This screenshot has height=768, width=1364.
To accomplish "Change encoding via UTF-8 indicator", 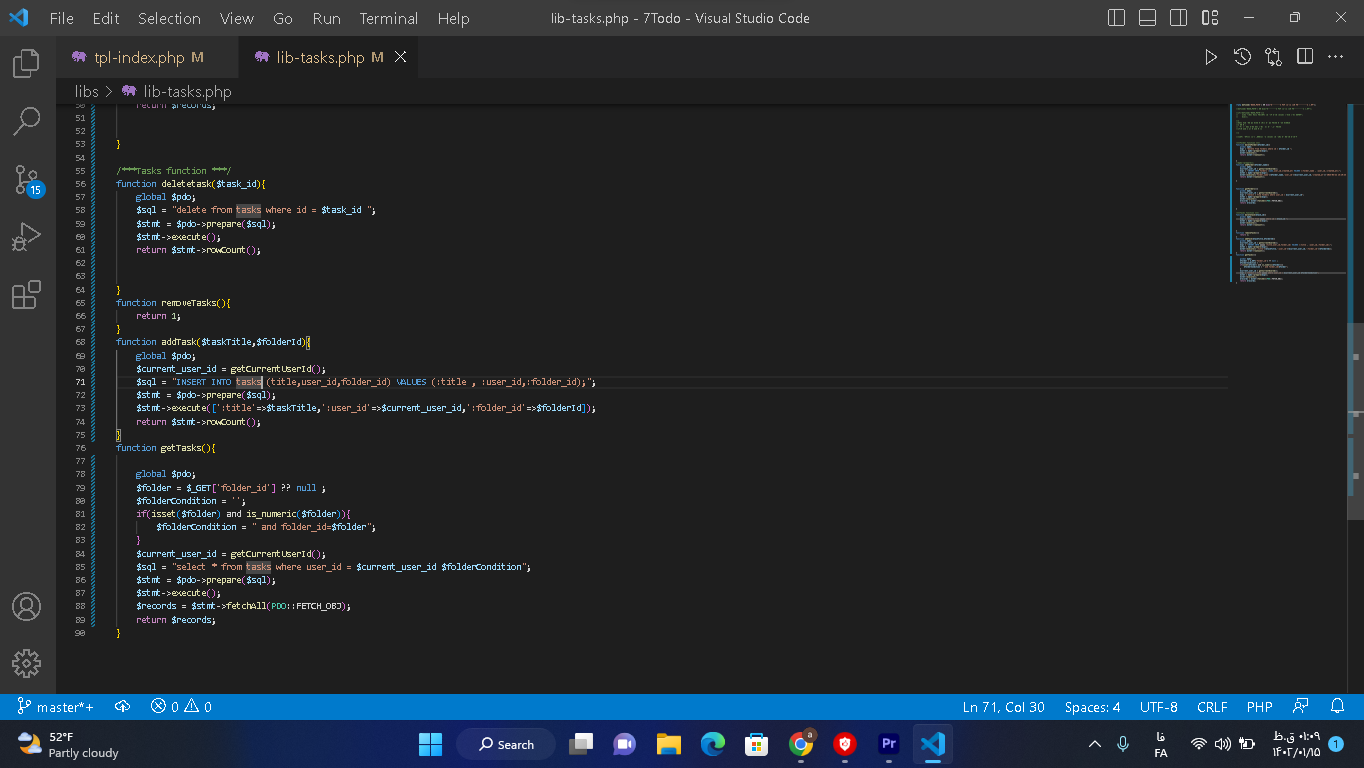I will (1158, 707).
